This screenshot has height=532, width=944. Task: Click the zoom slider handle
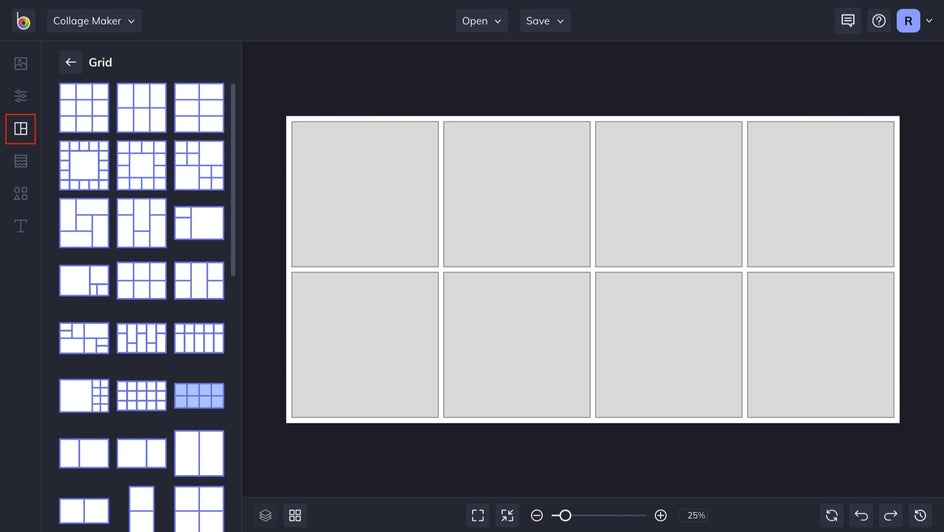point(565,516)
